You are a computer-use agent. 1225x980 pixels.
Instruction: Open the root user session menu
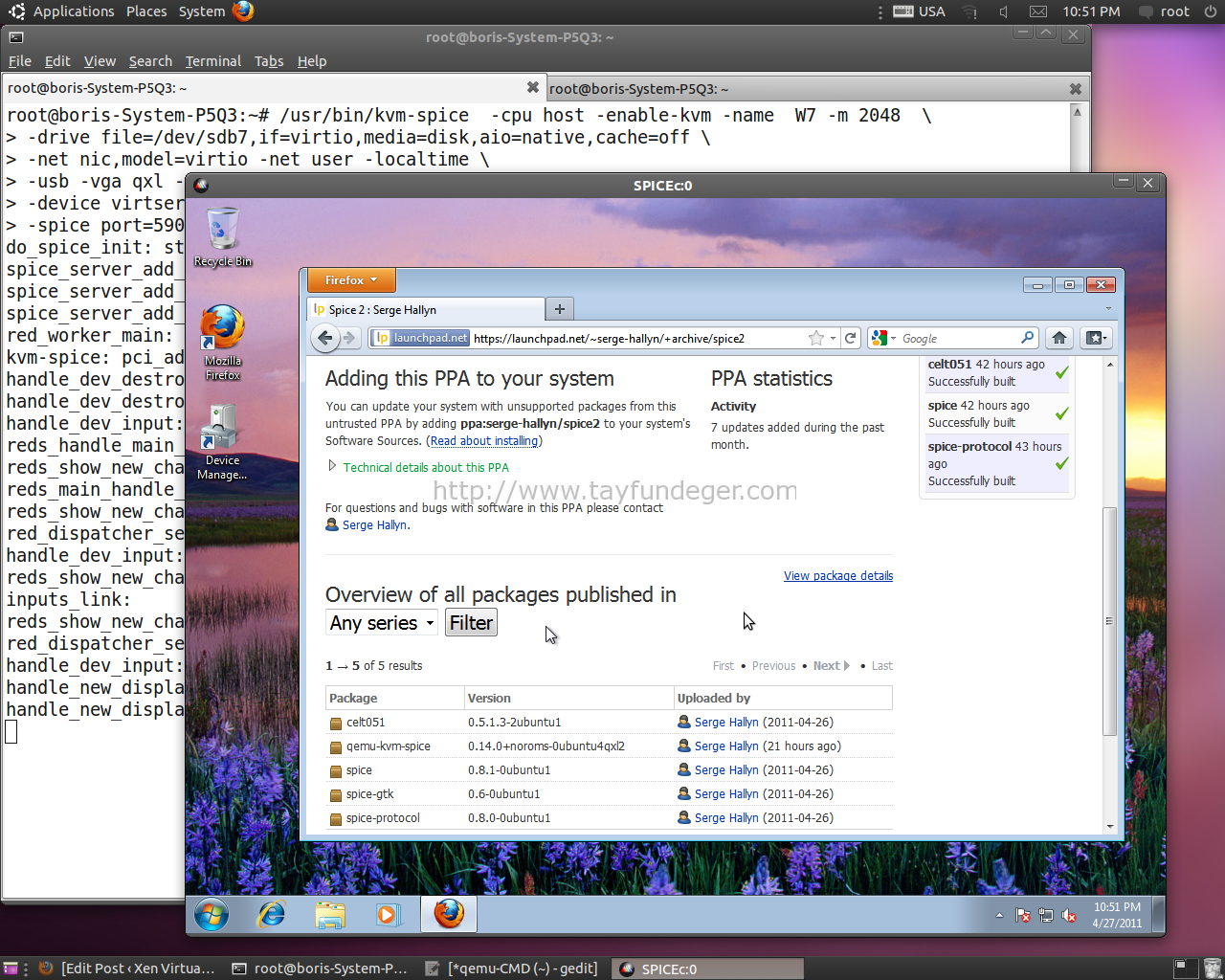(1164, 11)
